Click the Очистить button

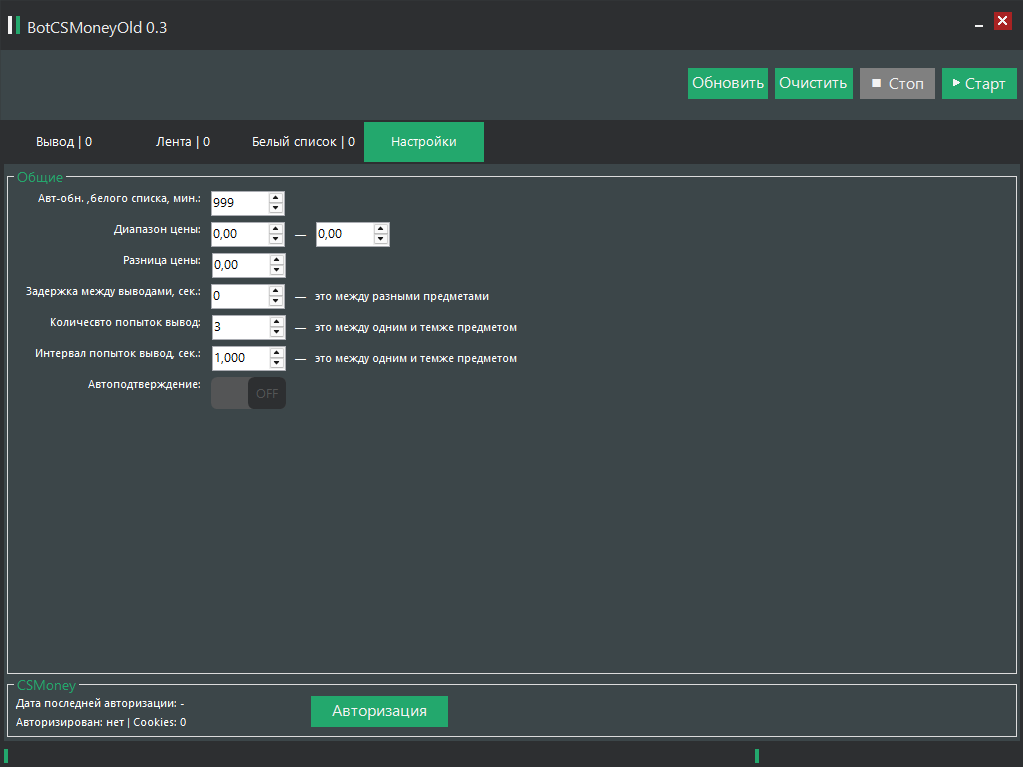(813, 84)
